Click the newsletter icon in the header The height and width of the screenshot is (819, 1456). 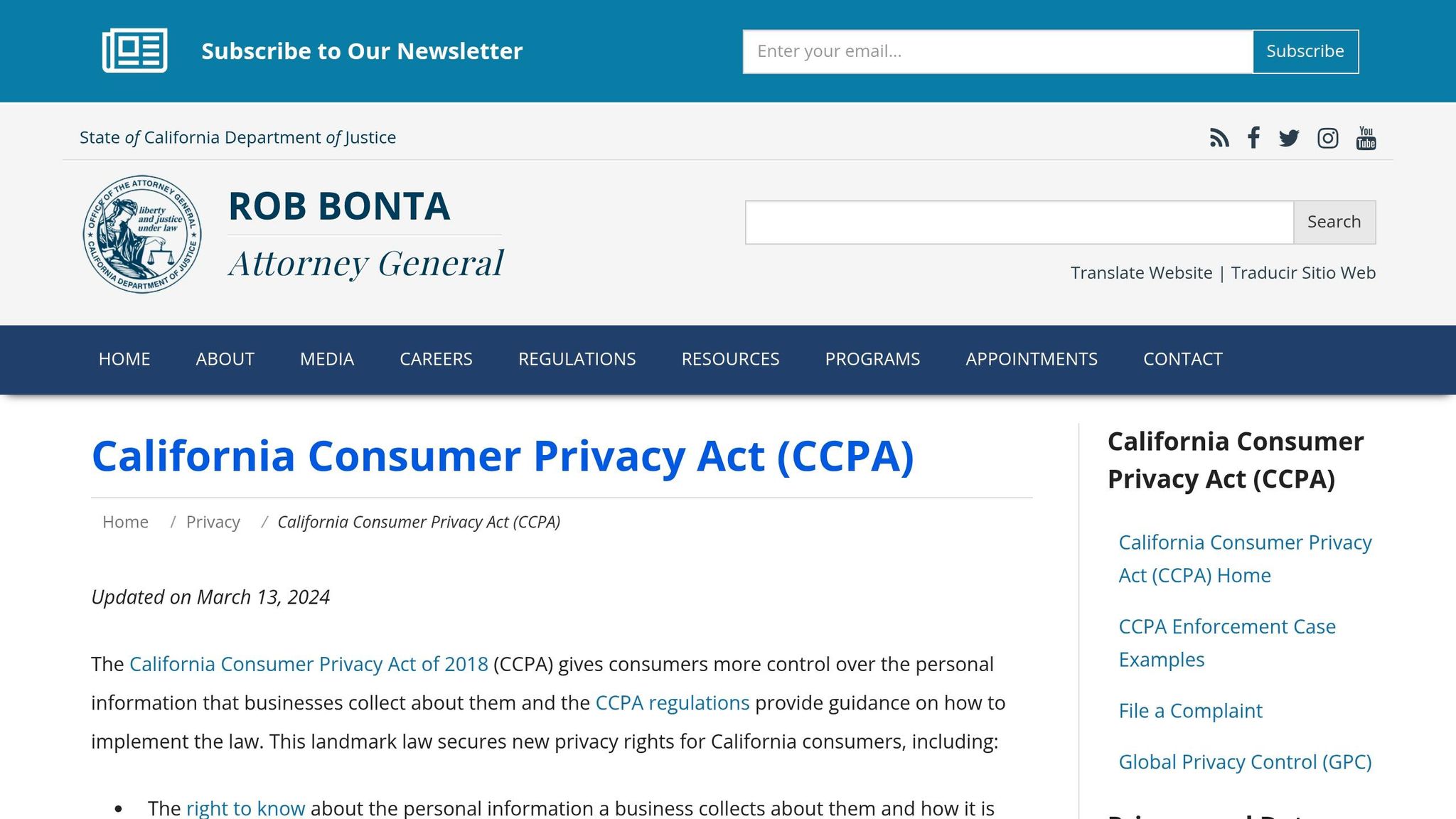coord(135,50)
